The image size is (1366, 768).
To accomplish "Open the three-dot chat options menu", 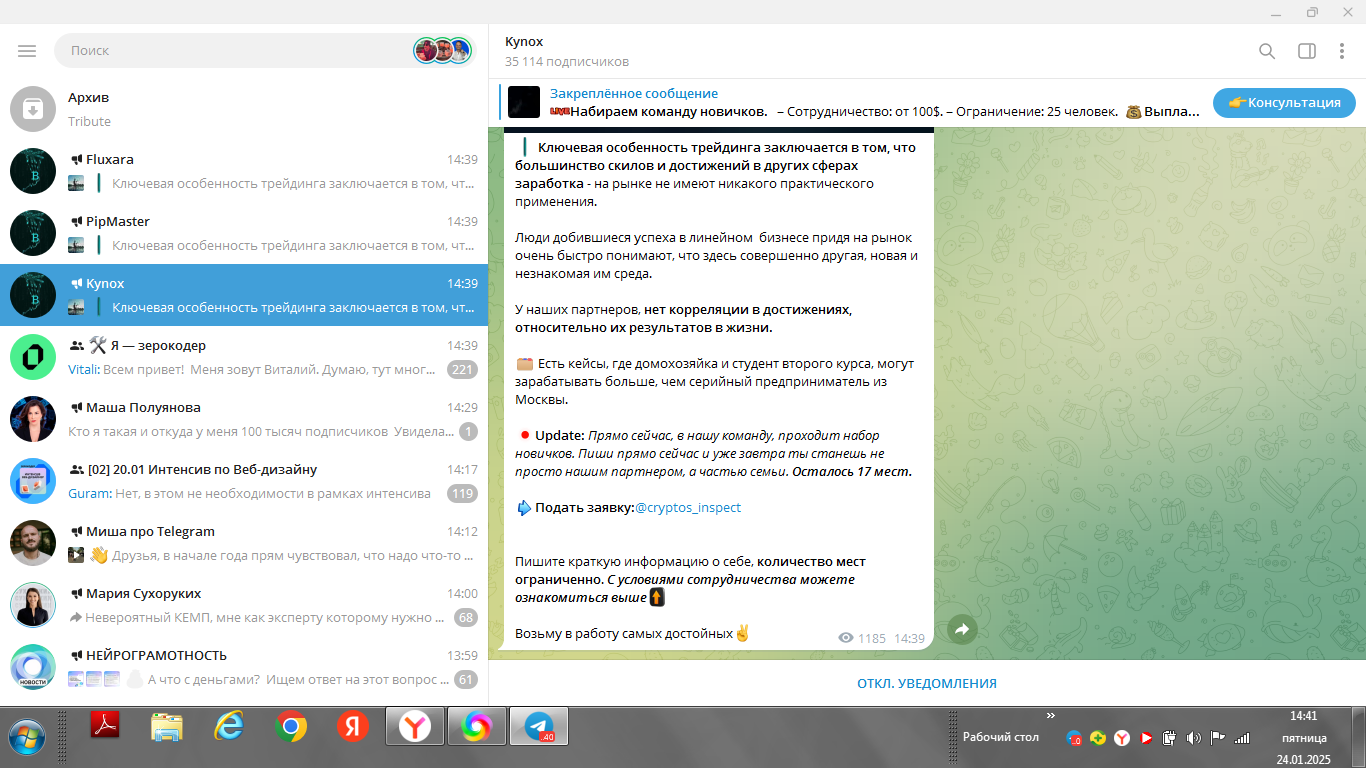I will pos(1342,51).
